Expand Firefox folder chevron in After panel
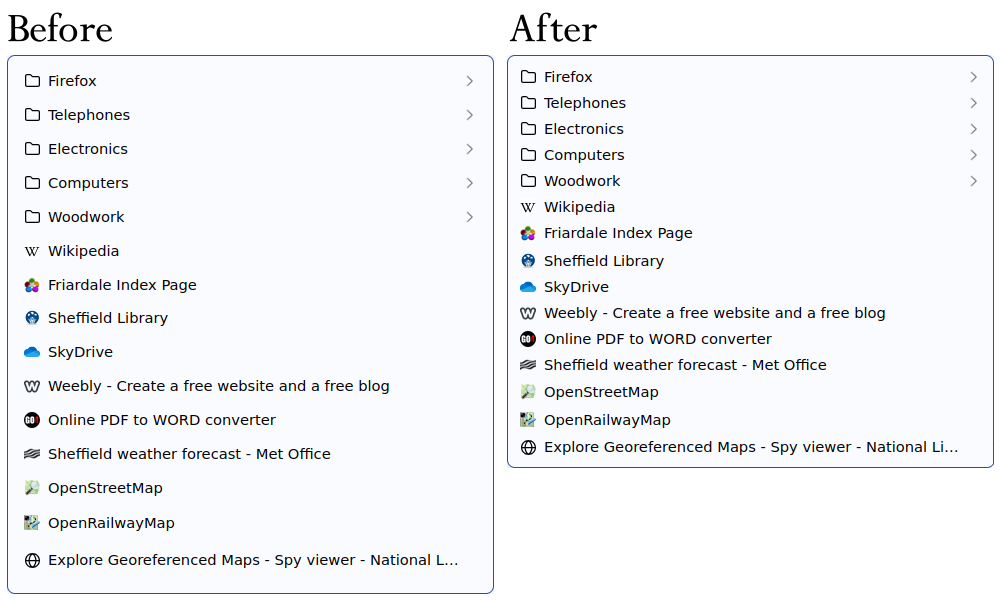Image resolution: width=1000 pixels, height=600 pixels. pos(973,77)
